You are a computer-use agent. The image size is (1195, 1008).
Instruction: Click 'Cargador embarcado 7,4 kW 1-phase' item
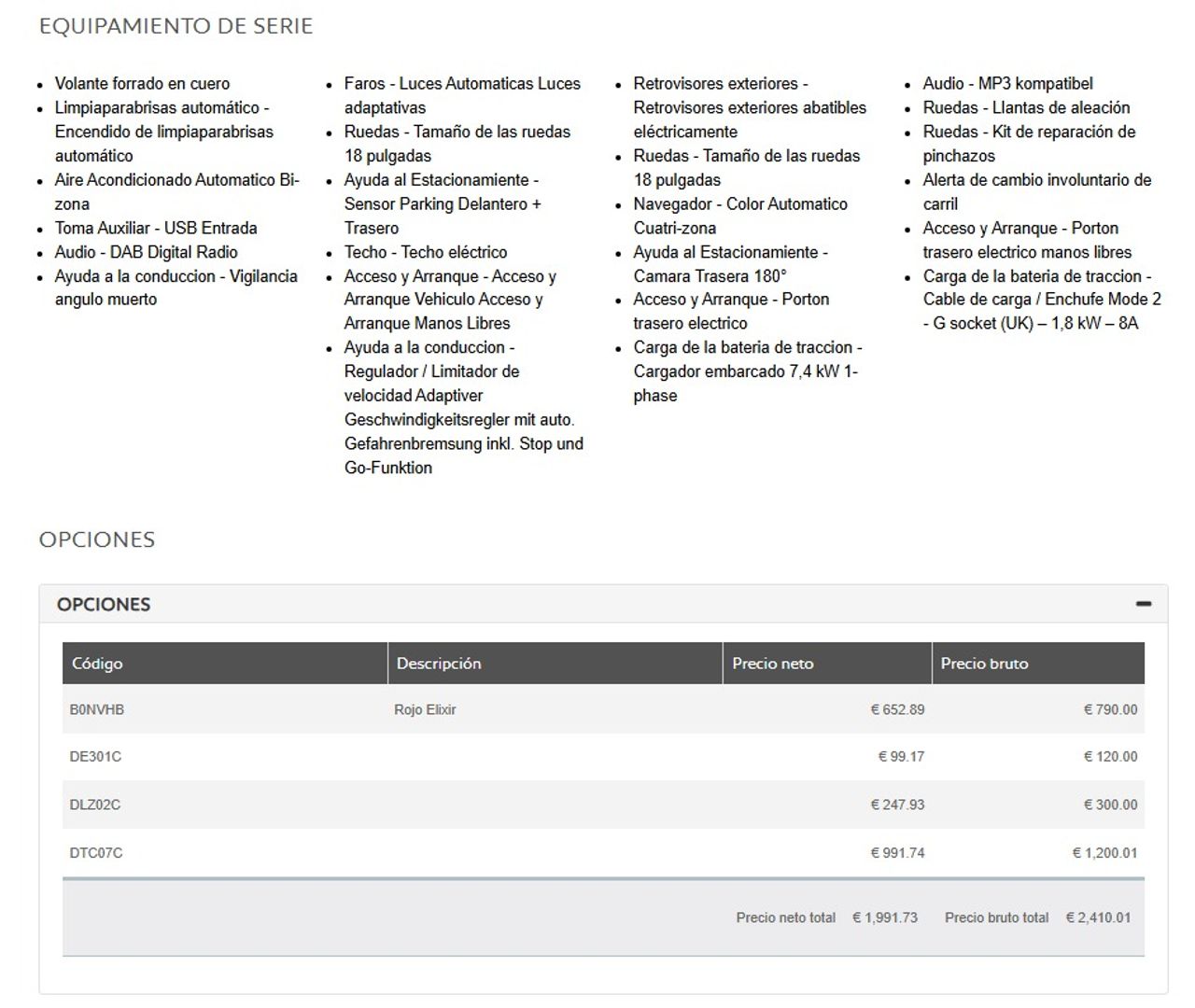pyautogui.click(x=746, y=384)
